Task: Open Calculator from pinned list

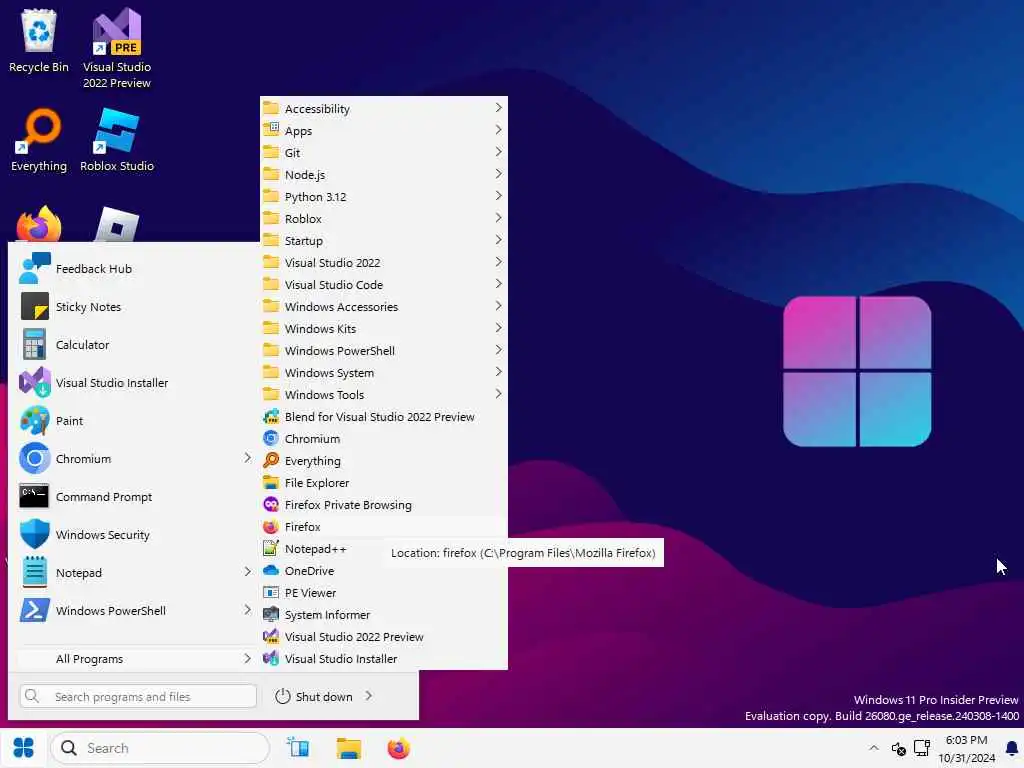Action: (x=134, y=344)
